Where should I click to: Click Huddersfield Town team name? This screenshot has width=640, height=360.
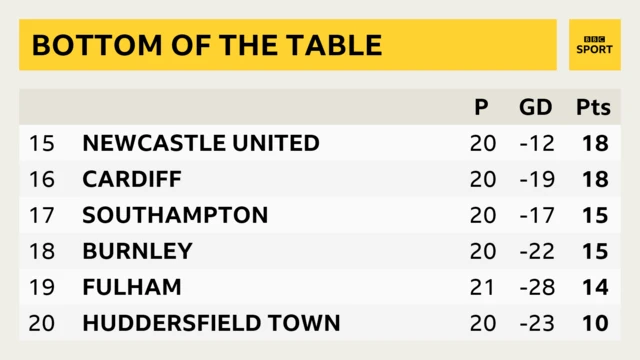[x=211, y=323]
